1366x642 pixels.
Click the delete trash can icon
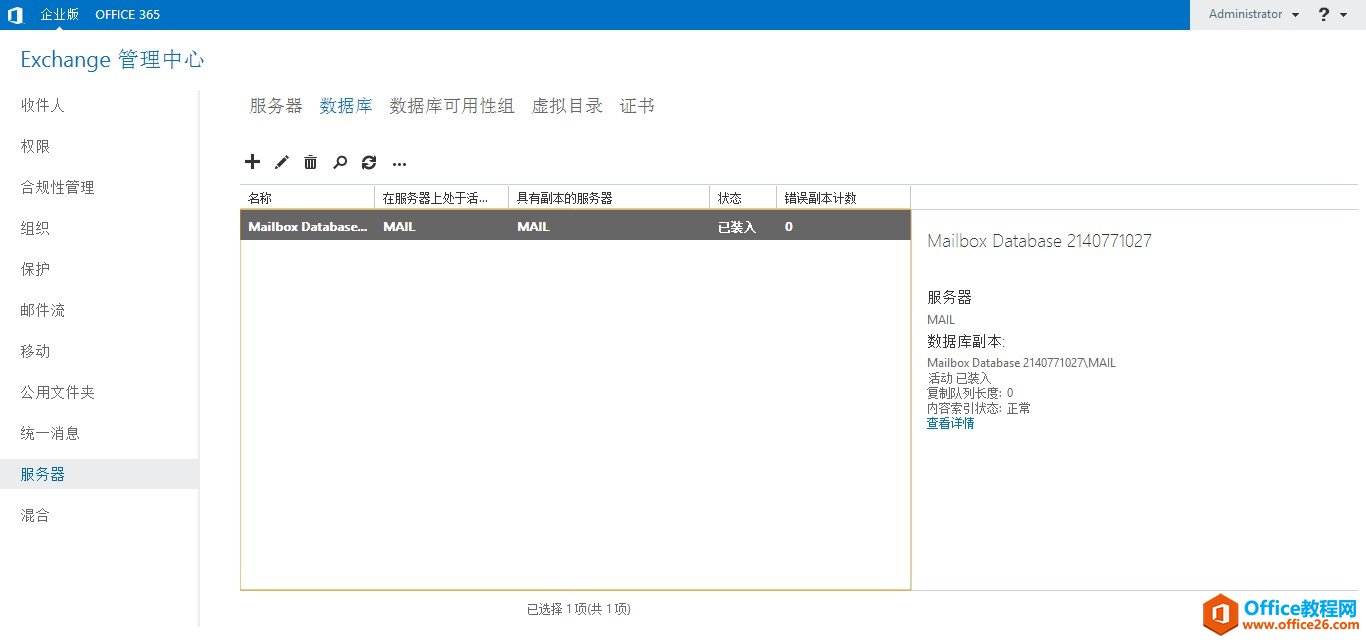(x=311, y=162)
